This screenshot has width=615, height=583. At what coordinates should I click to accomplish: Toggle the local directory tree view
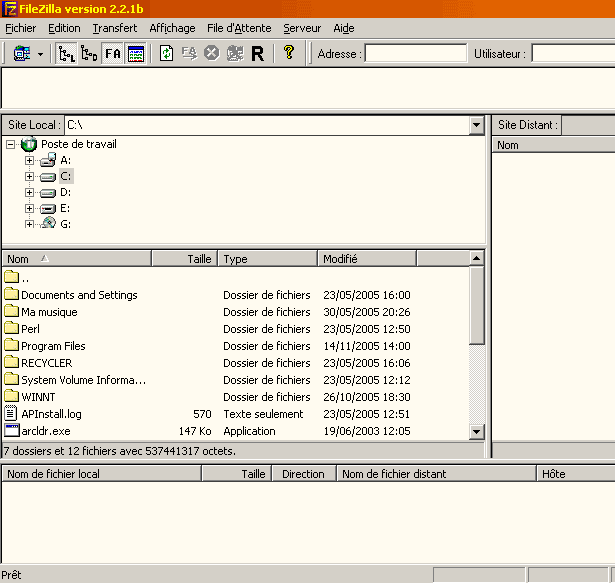coord(66,53)
